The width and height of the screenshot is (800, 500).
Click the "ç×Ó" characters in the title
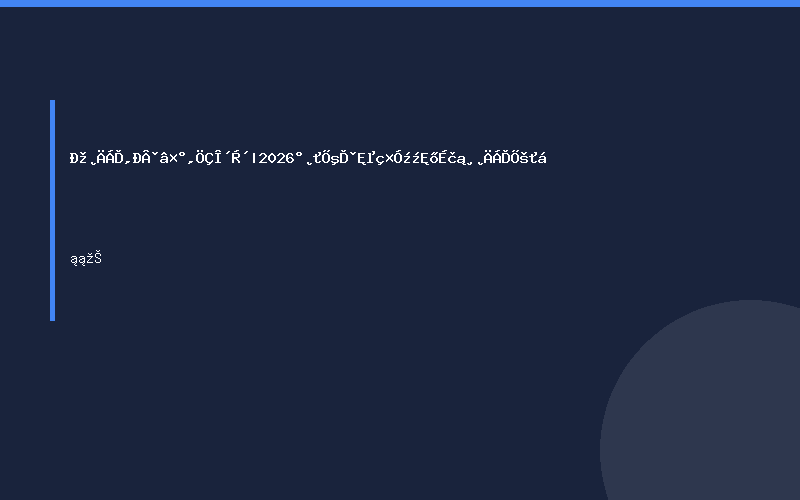coord(389,158)
